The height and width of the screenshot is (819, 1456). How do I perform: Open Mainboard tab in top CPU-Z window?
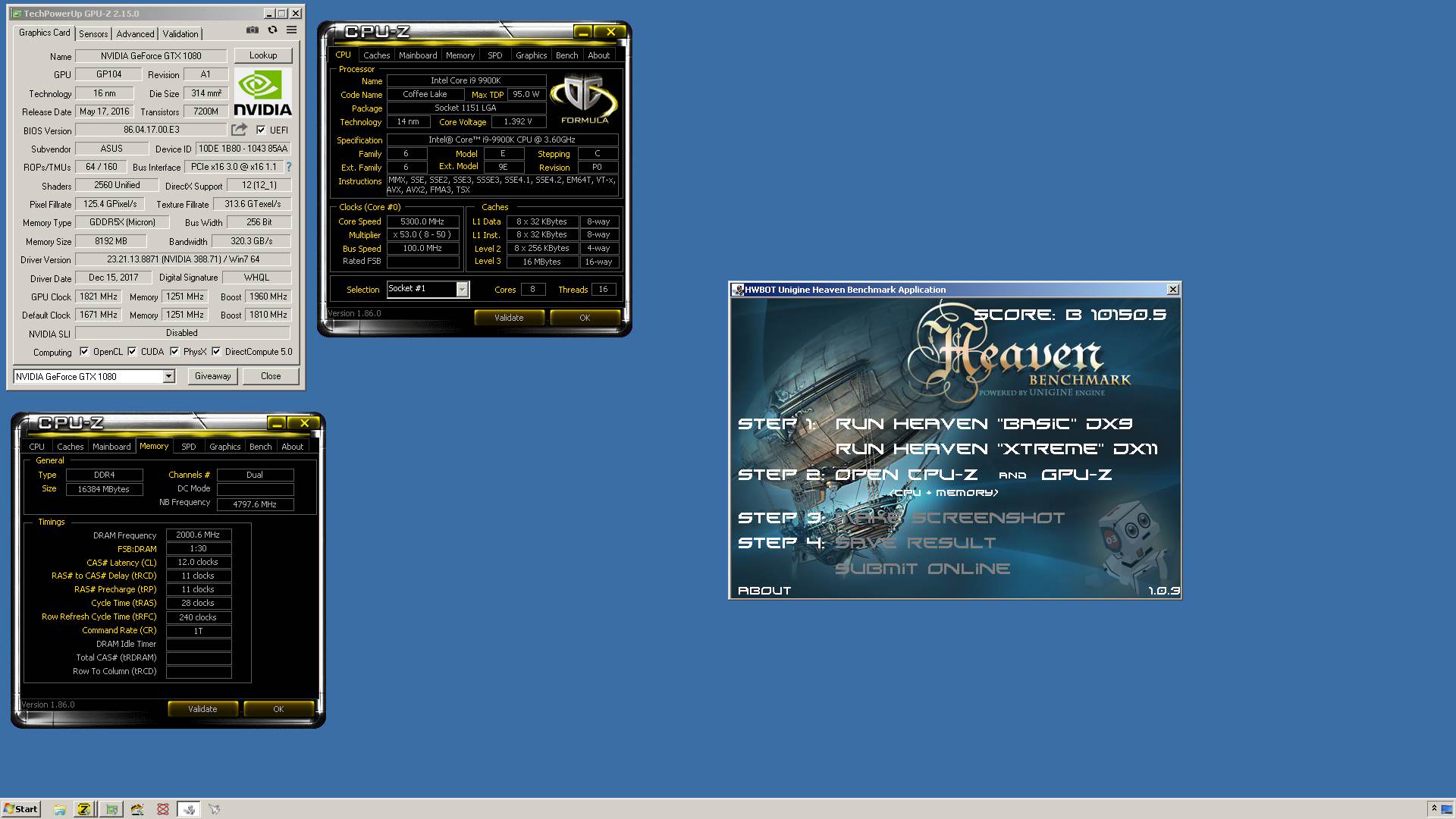click(x=418, y=55)
